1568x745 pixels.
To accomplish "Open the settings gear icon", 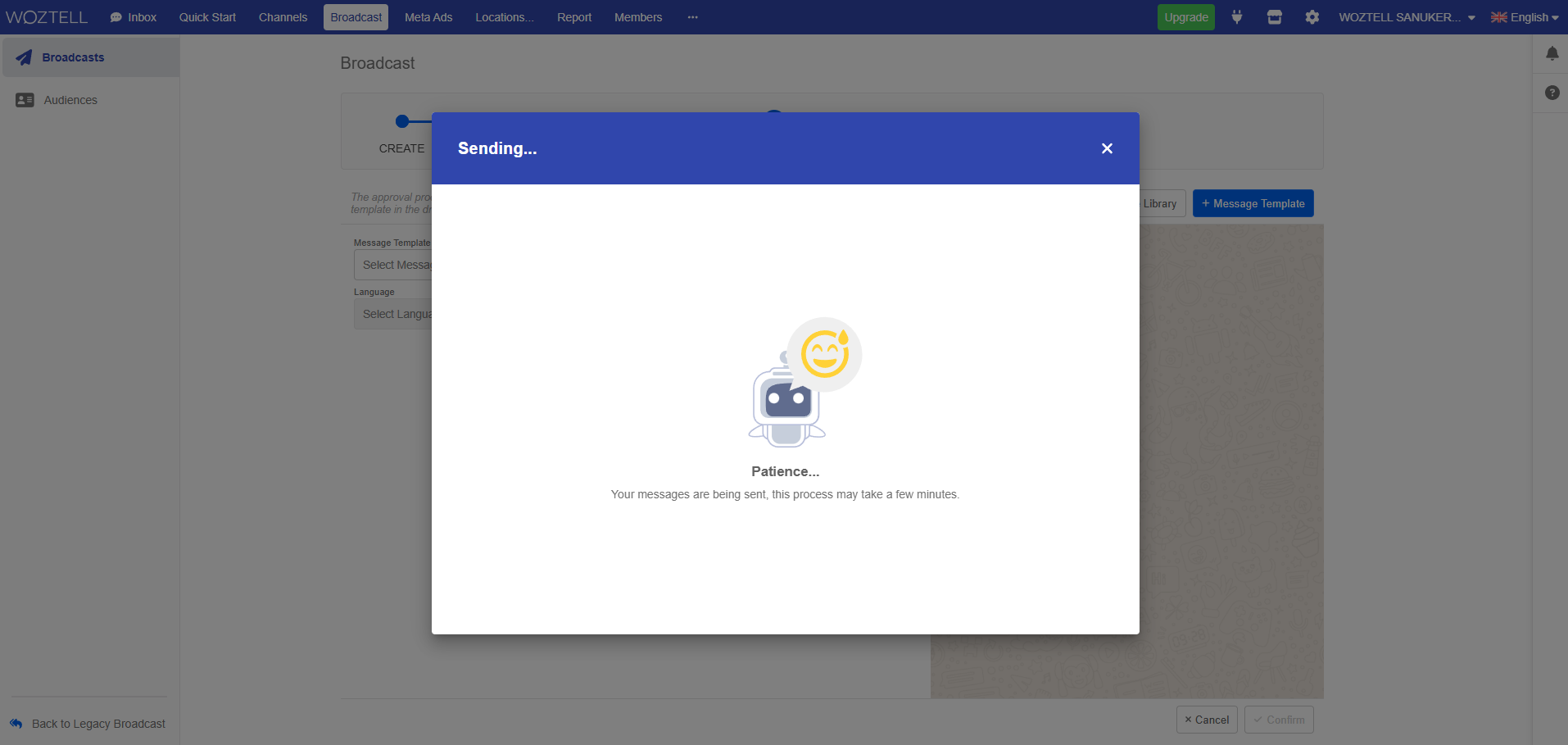I will coord(1312,17).
